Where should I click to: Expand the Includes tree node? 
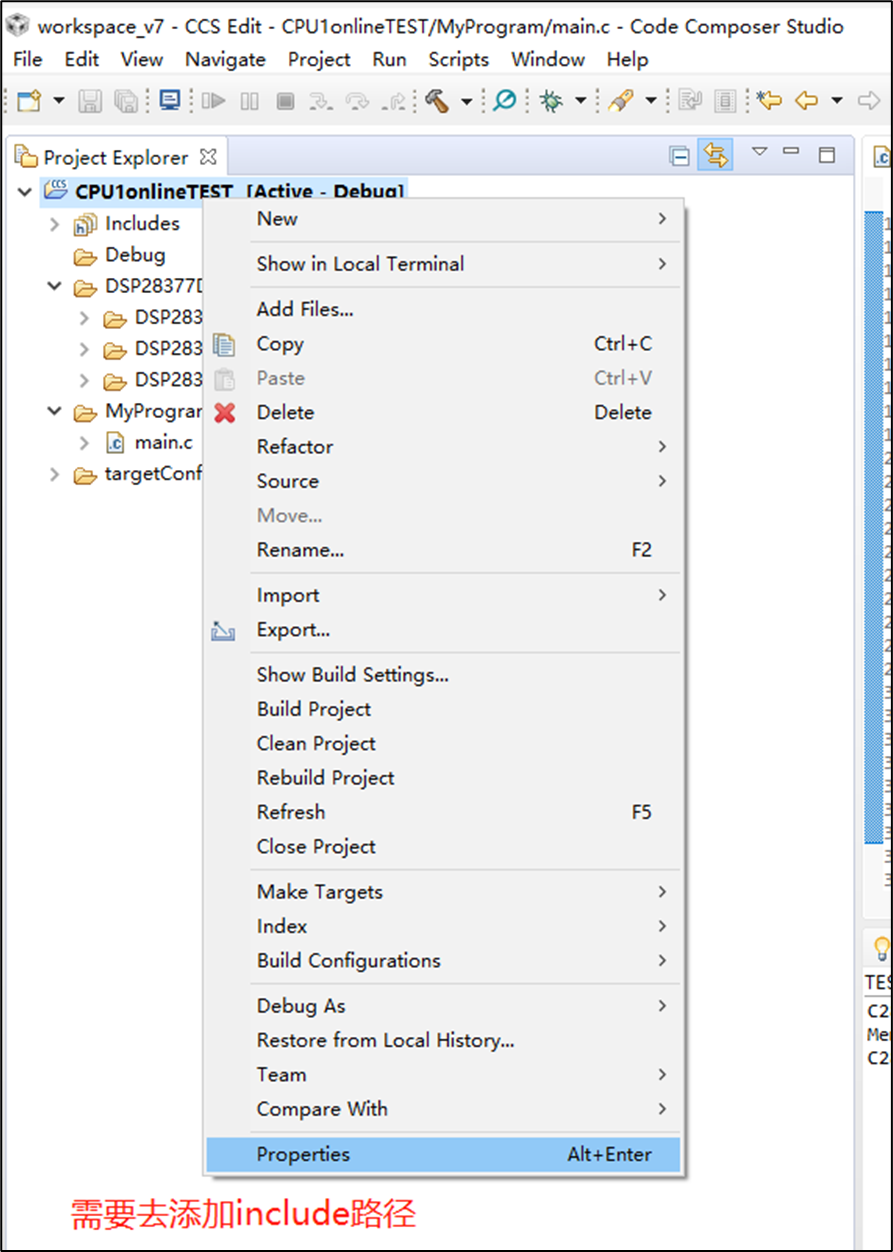pos(55,224)
